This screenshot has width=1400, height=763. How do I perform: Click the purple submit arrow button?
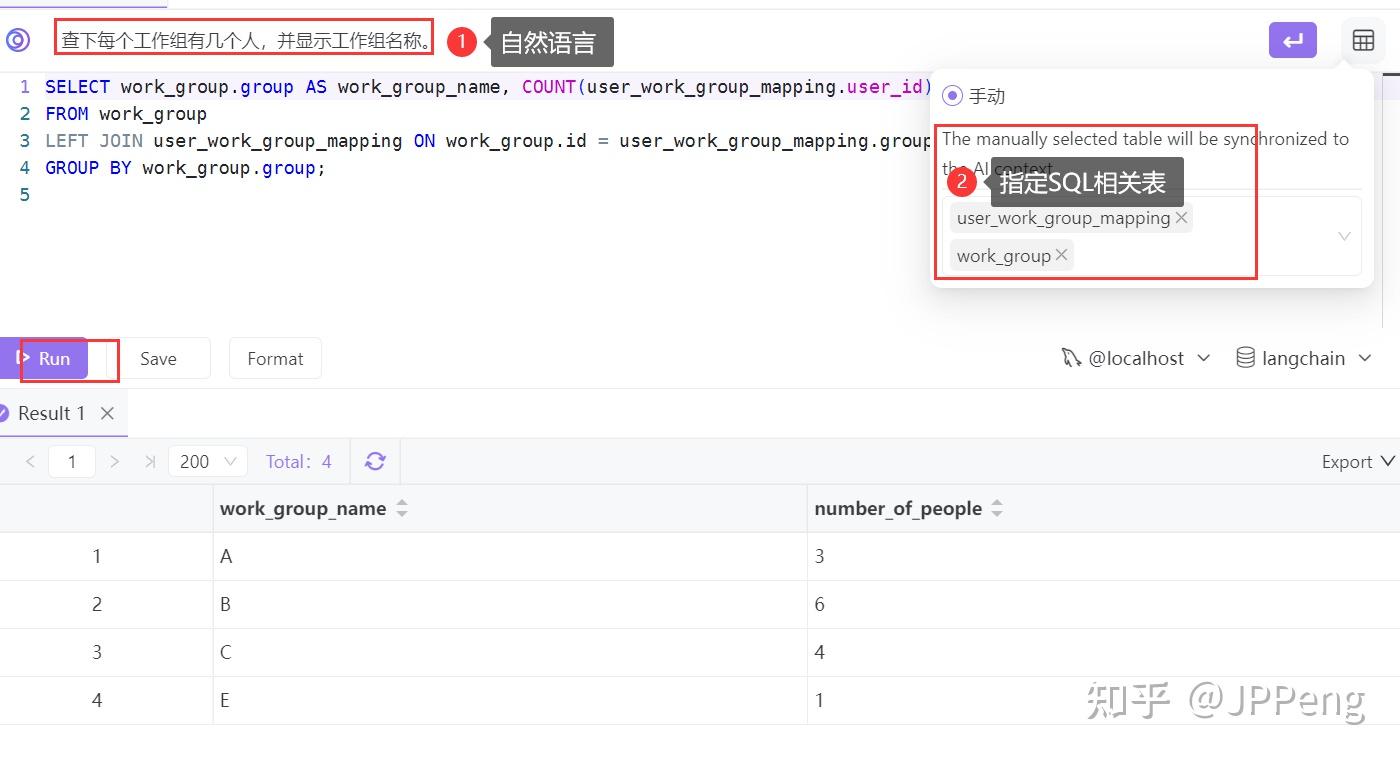pyautogui.click(x=1292, y=40)
